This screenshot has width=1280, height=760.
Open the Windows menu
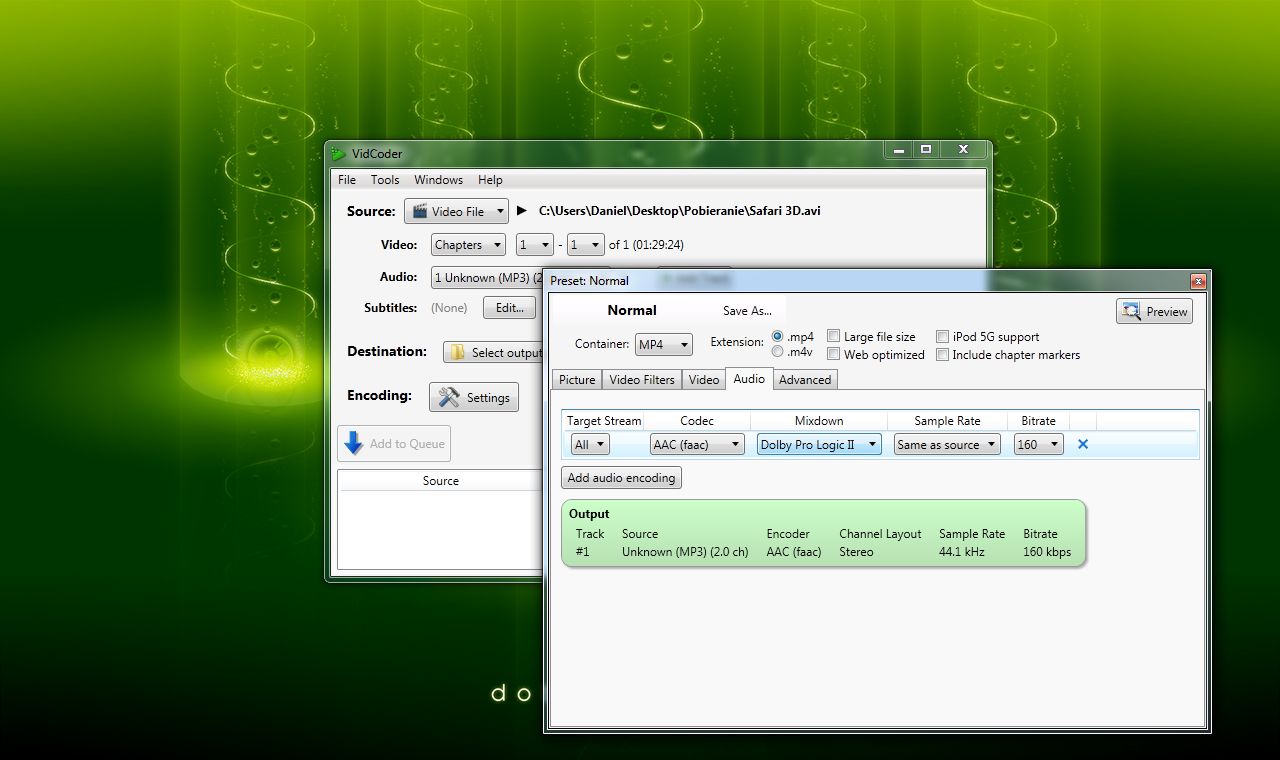pyautogui.click(x=438, y=180)
